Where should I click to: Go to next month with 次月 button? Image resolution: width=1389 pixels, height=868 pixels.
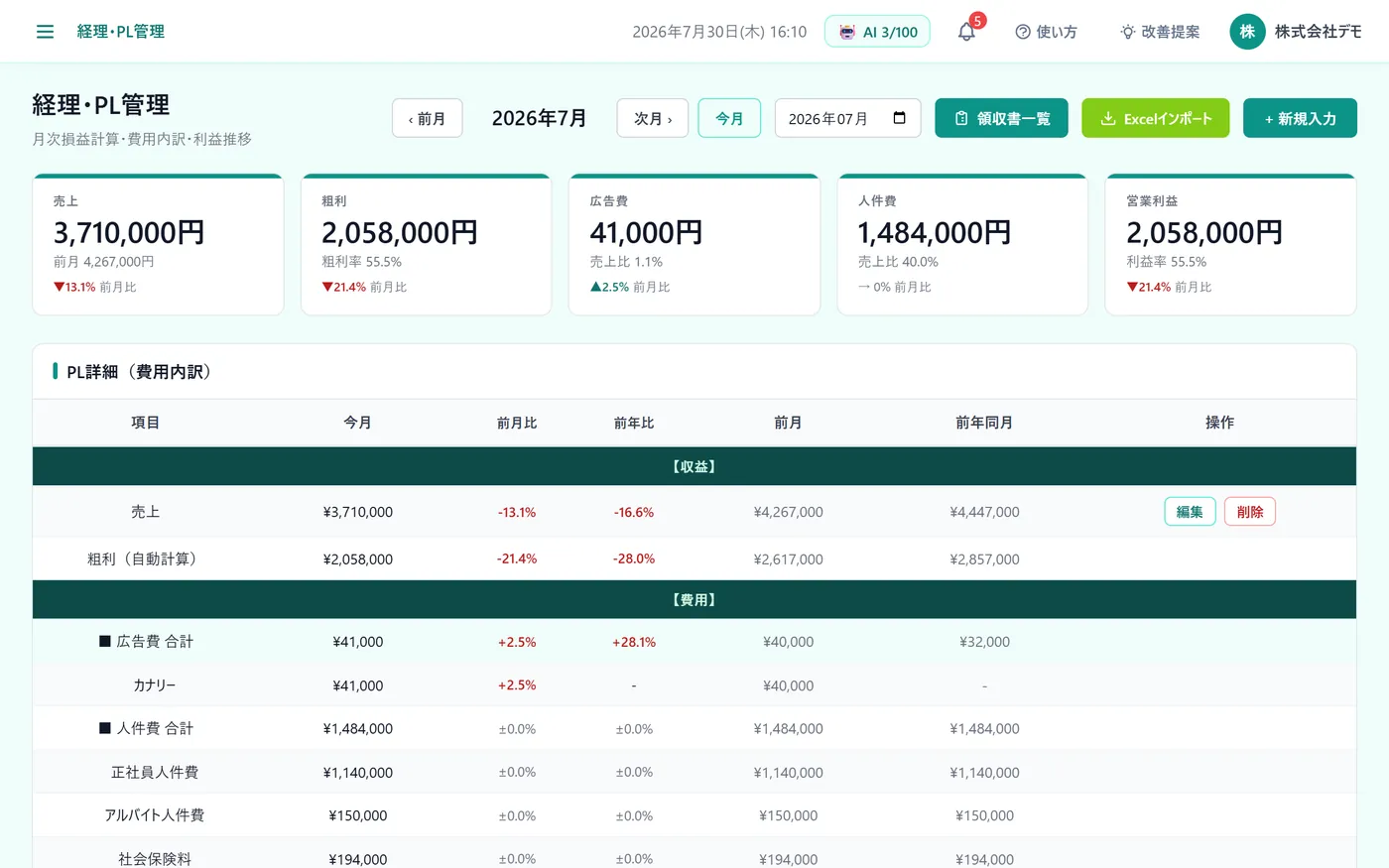click(653, 118)
